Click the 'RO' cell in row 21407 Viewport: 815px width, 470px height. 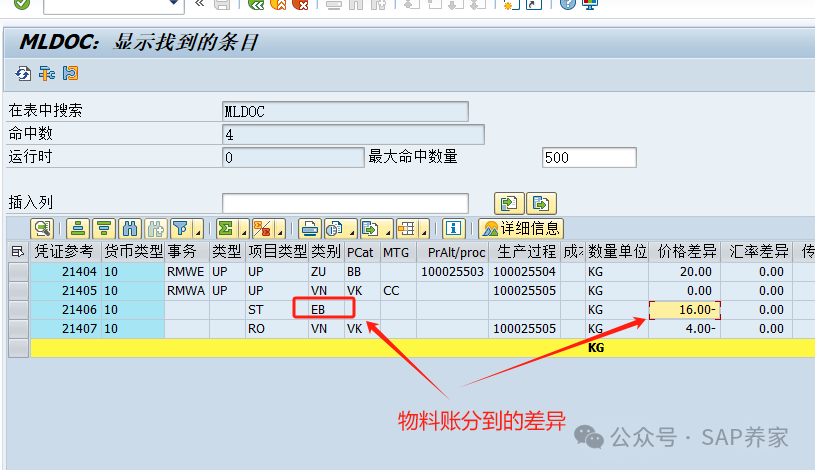click(x=277, y=329)
